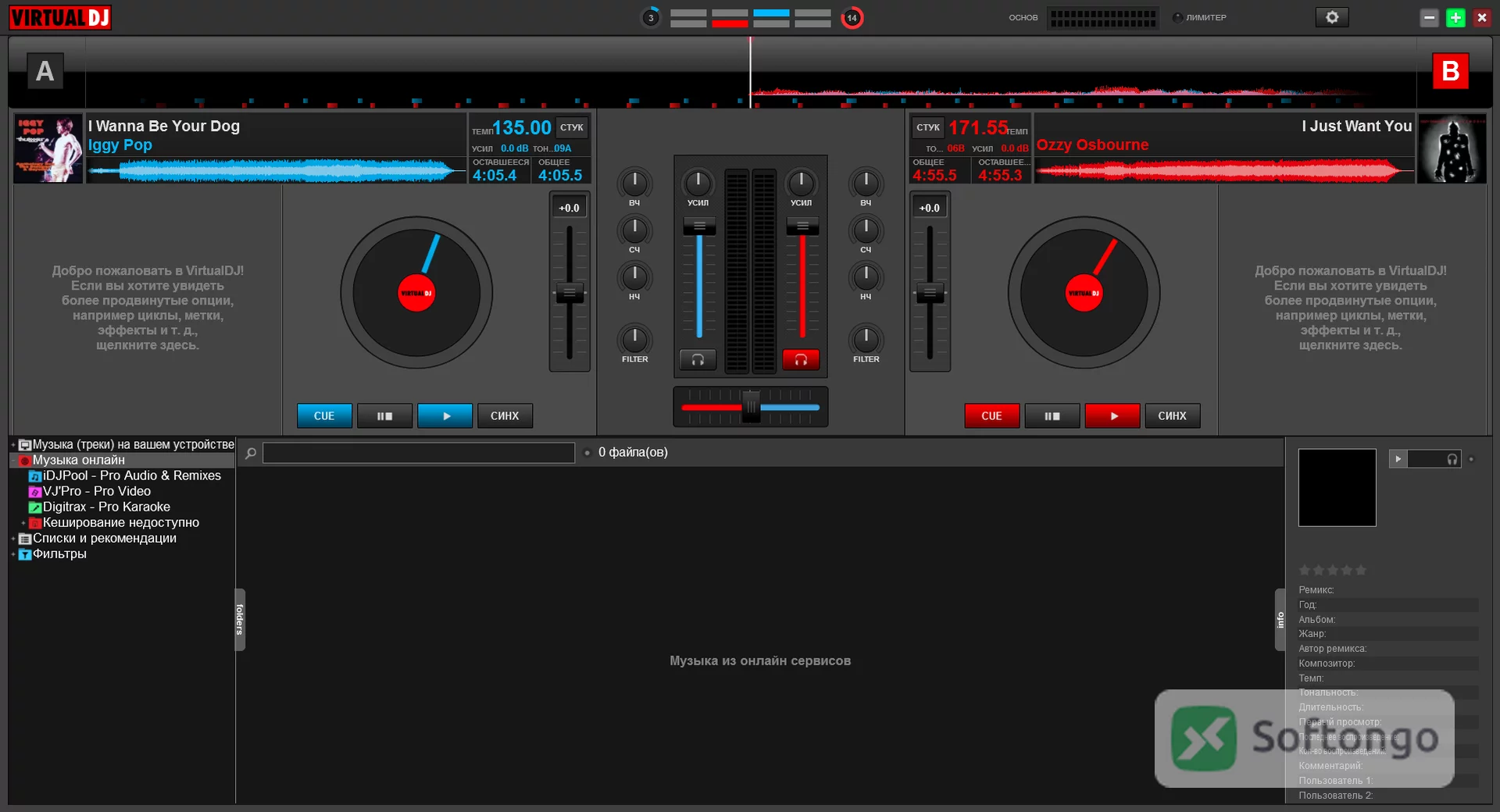
Task: Tap the СТУК button on deck B
Action: pos(928,127)
